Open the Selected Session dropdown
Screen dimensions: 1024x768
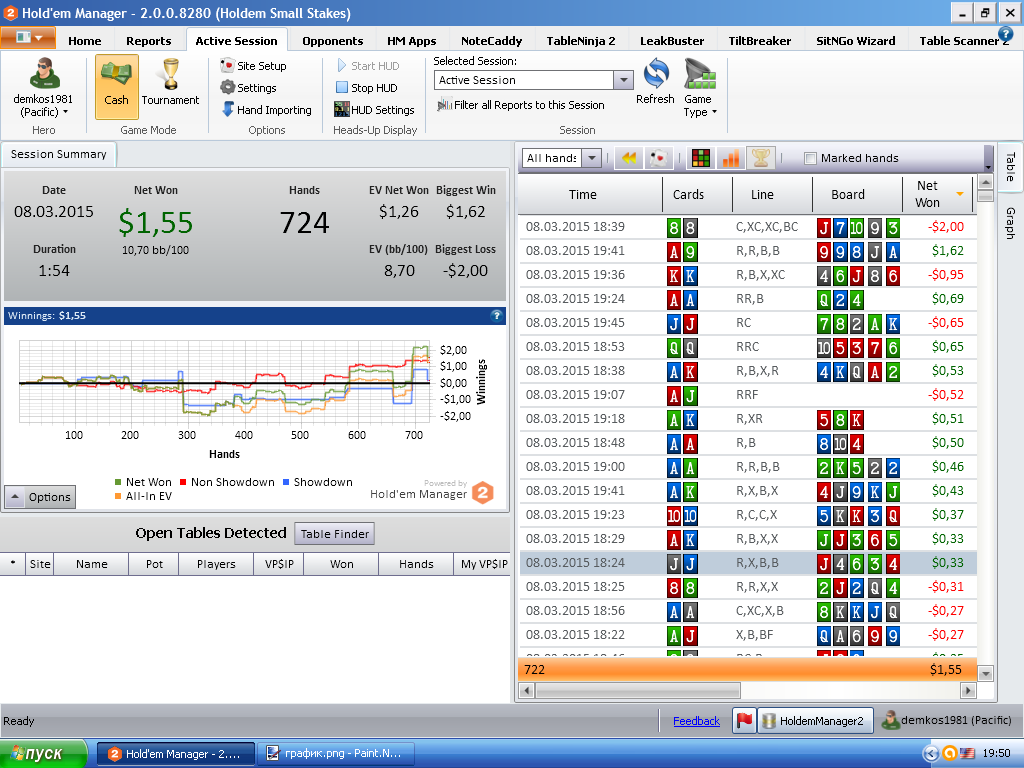pos(624,80)
